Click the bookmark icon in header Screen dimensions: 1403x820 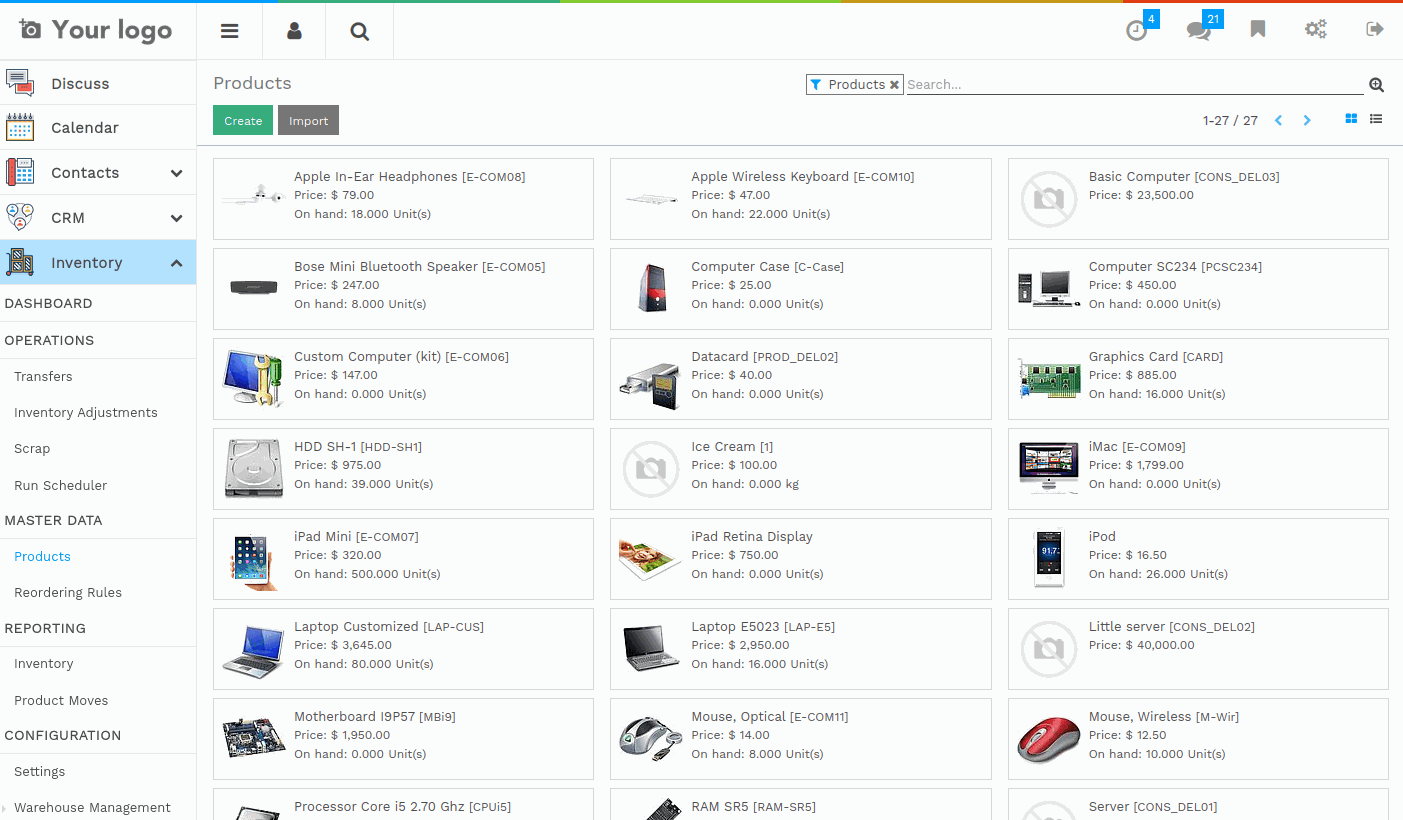[x=1258, y=29]
